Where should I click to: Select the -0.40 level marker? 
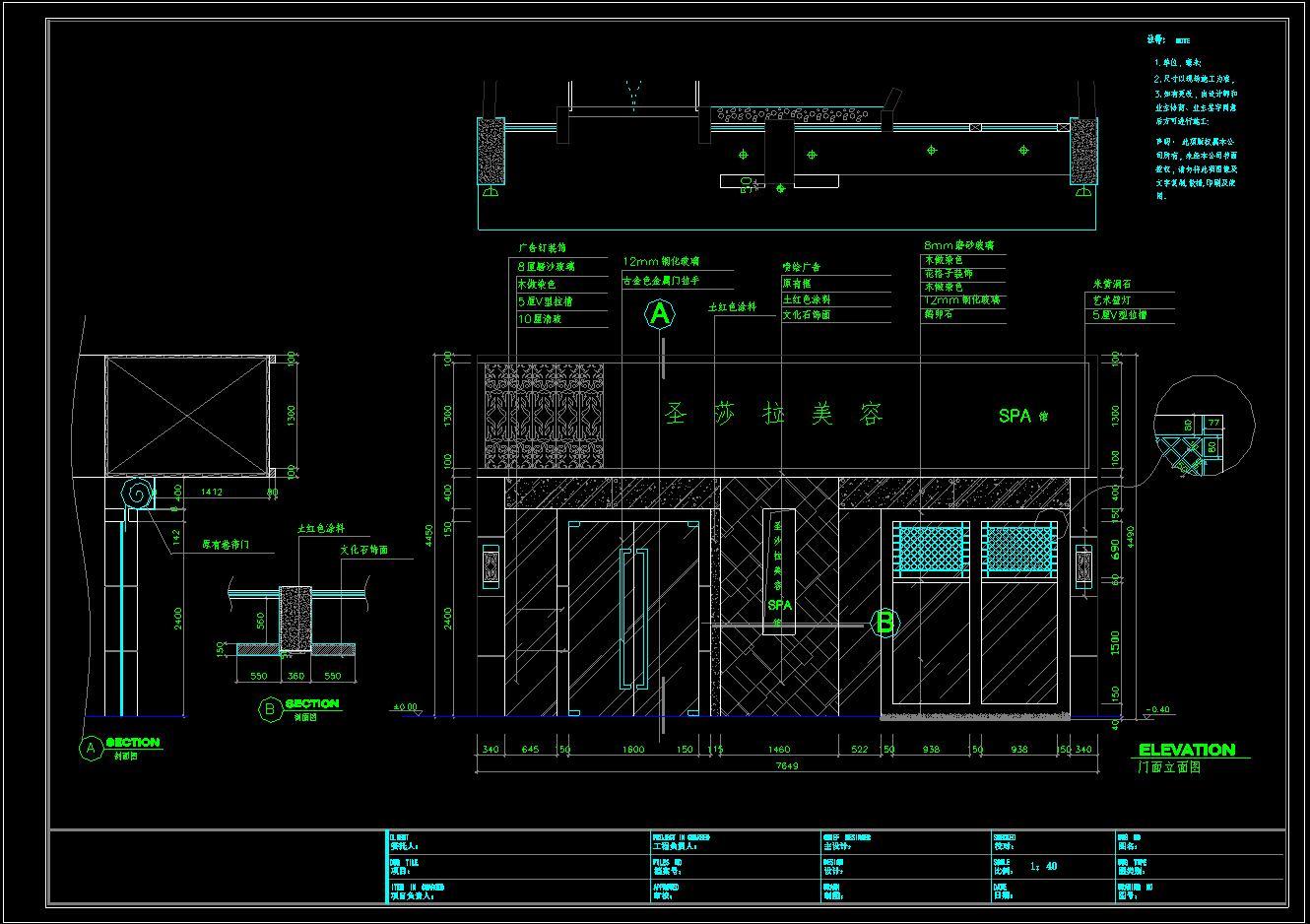coord(1159,709)
